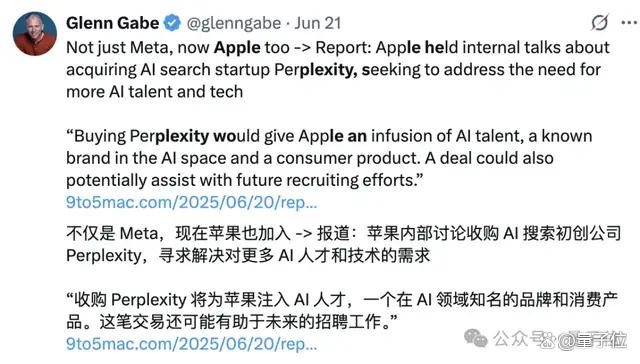Open the 9to5mac link under Chinese translation
Screen dimensions: 640x364
pos(191,344)
